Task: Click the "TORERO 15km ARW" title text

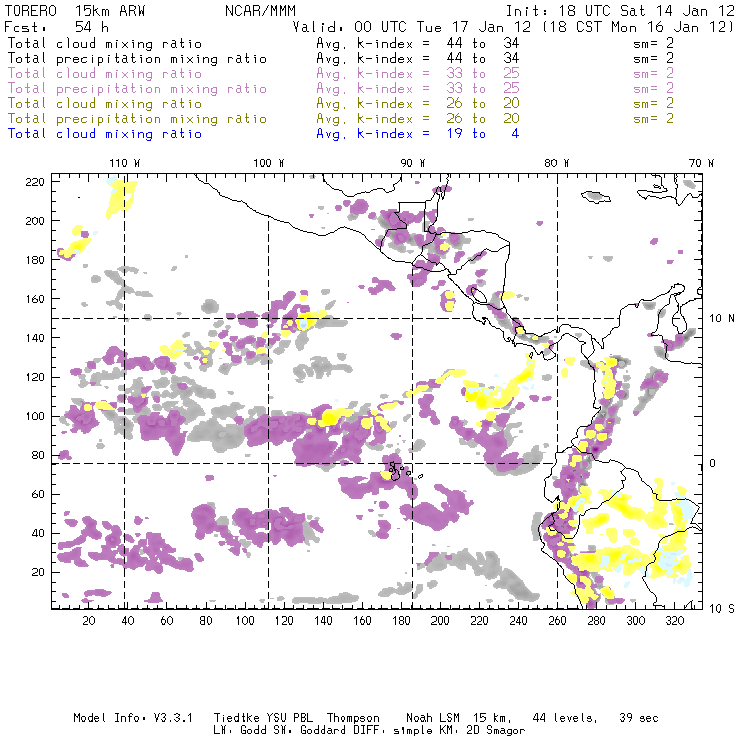Action: pos(75,11)
